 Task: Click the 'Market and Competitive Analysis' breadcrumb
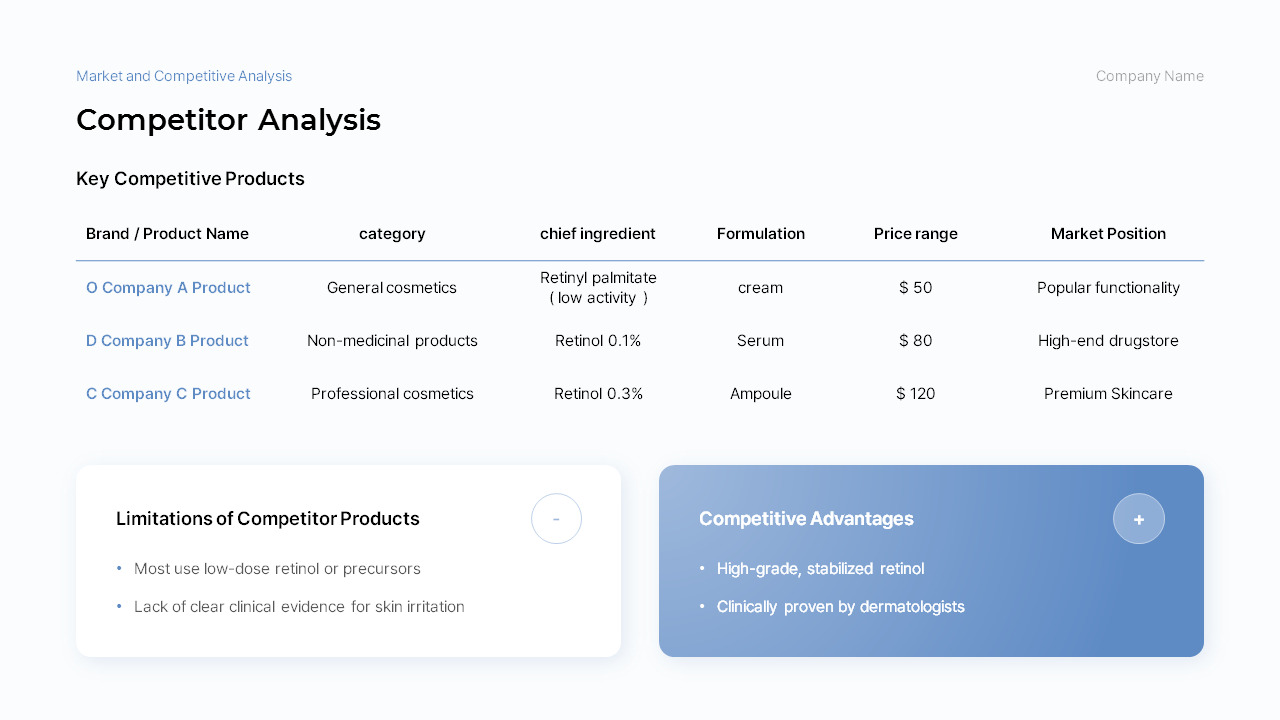(x=184, y=76)
